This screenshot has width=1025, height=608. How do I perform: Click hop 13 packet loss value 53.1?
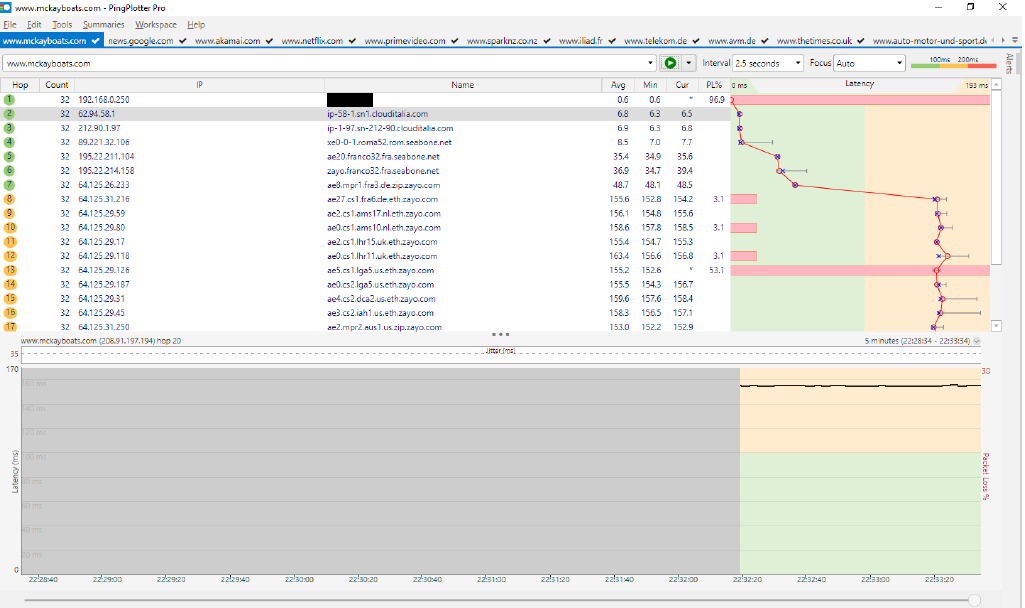716,271
